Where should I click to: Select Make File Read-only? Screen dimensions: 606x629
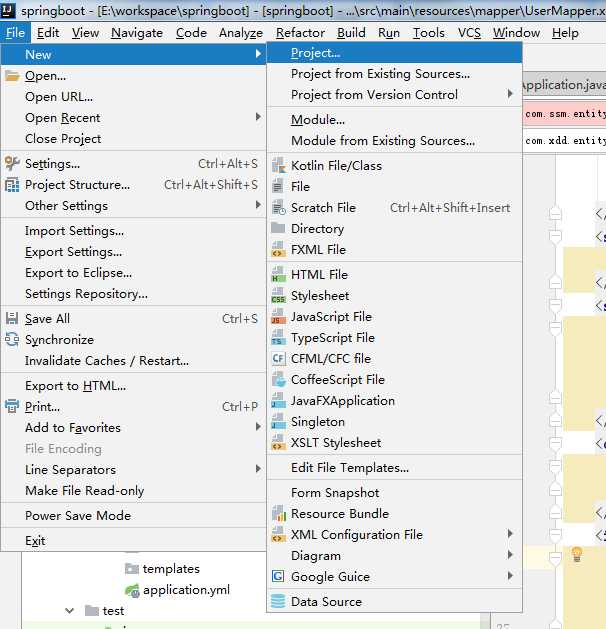tap(133, 491)
